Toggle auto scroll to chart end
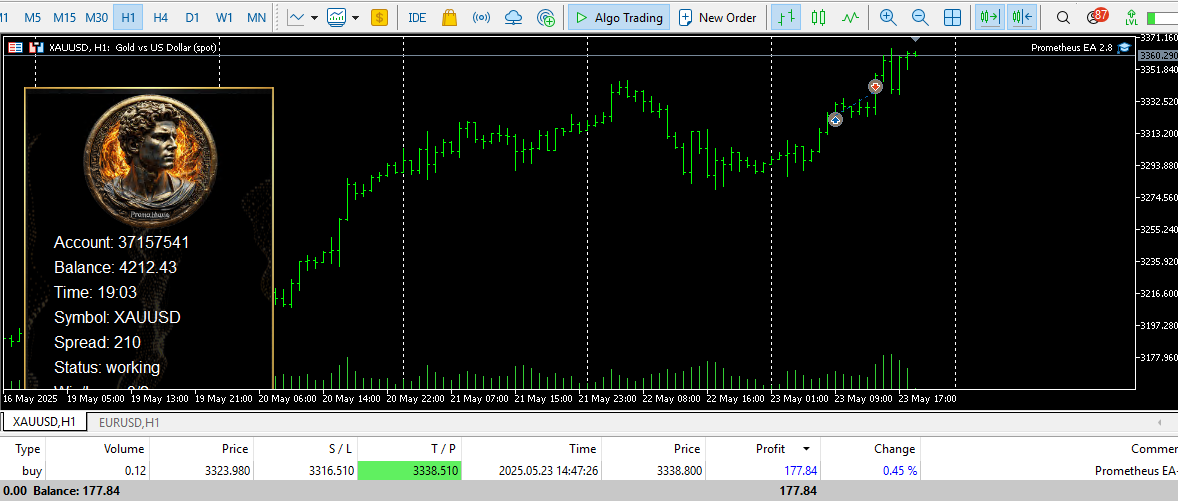 (x=989, y=17)
